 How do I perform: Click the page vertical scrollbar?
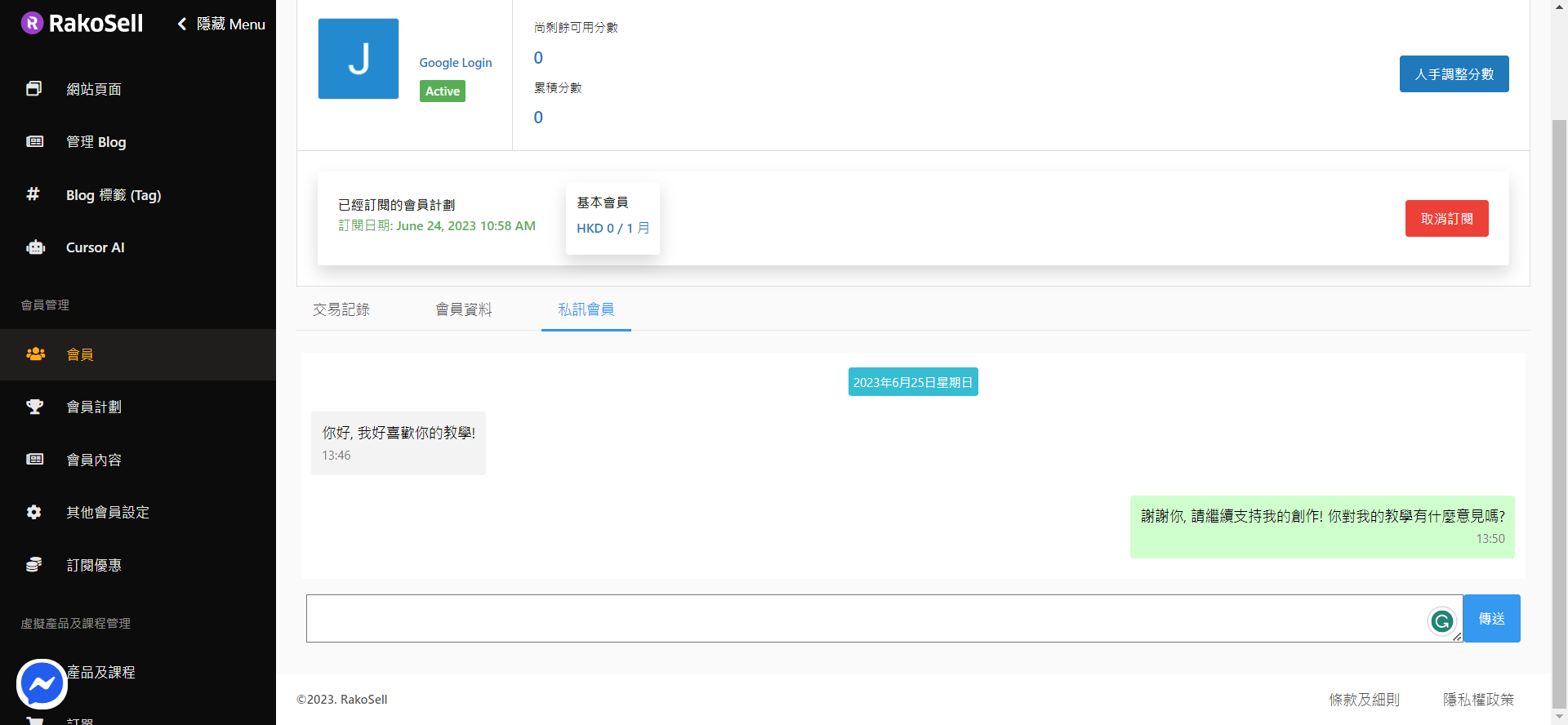1559,408
